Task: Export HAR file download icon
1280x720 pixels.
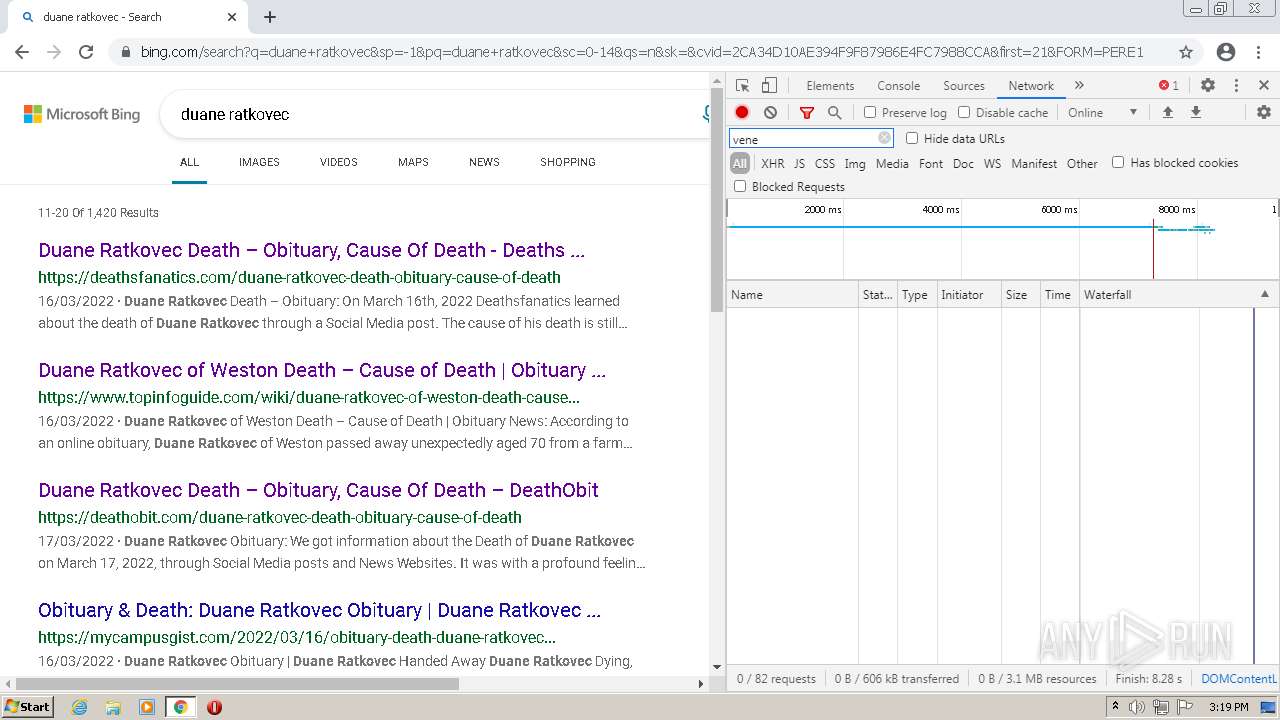Action: (x=1195, y=113)
